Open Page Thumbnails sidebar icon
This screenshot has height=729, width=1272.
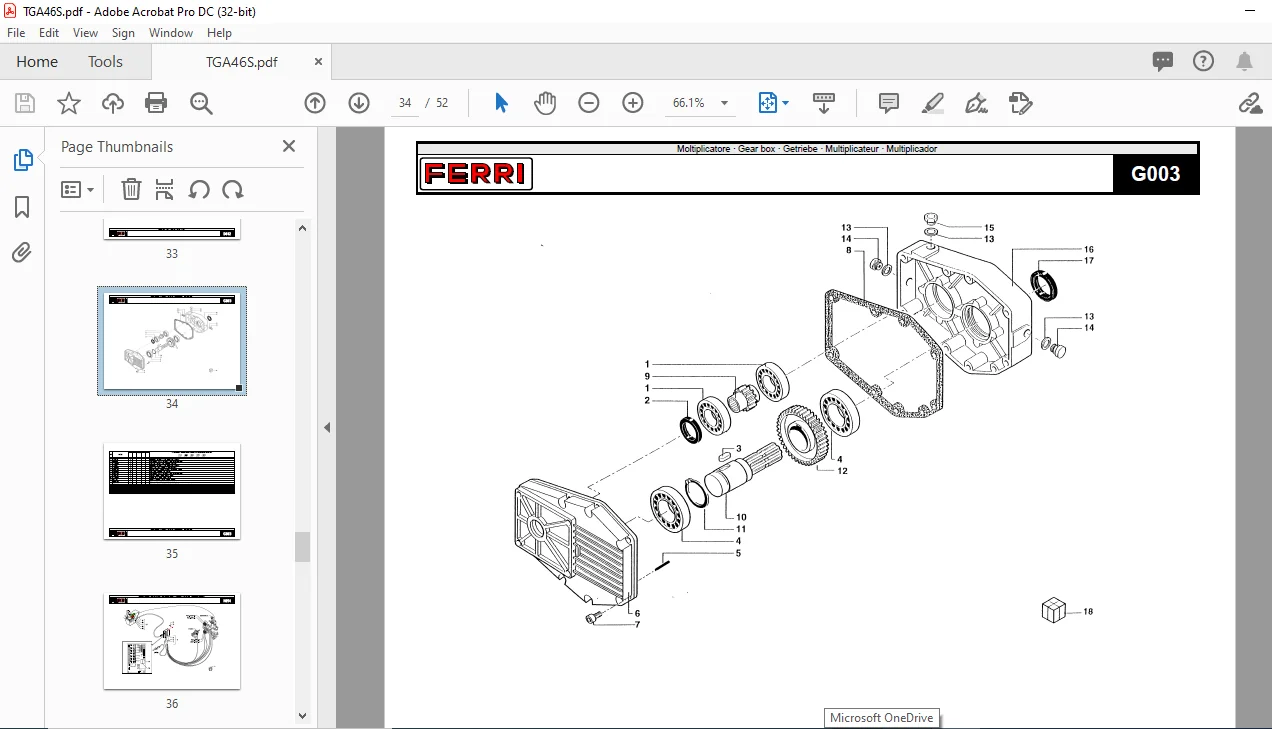coord(22,160)
